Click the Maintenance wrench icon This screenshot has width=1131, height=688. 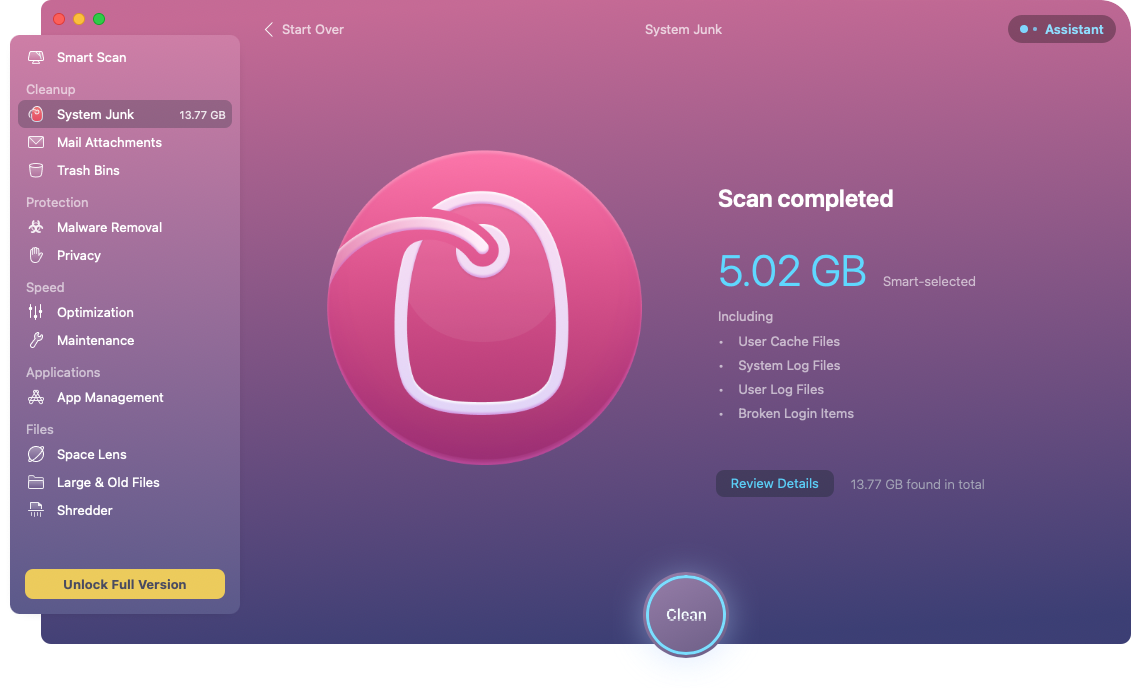coord(36,340)
